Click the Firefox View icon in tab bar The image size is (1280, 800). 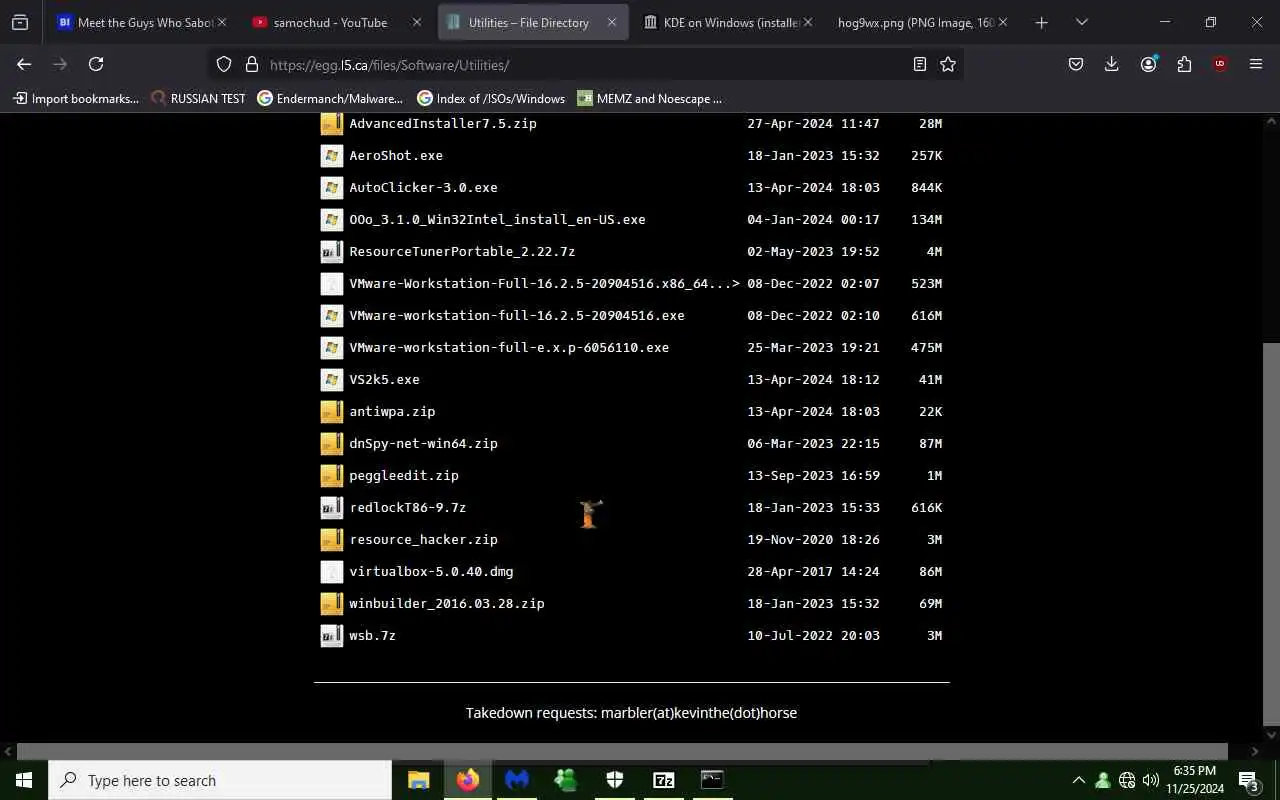pyautogui.click(x=20, y=22)
